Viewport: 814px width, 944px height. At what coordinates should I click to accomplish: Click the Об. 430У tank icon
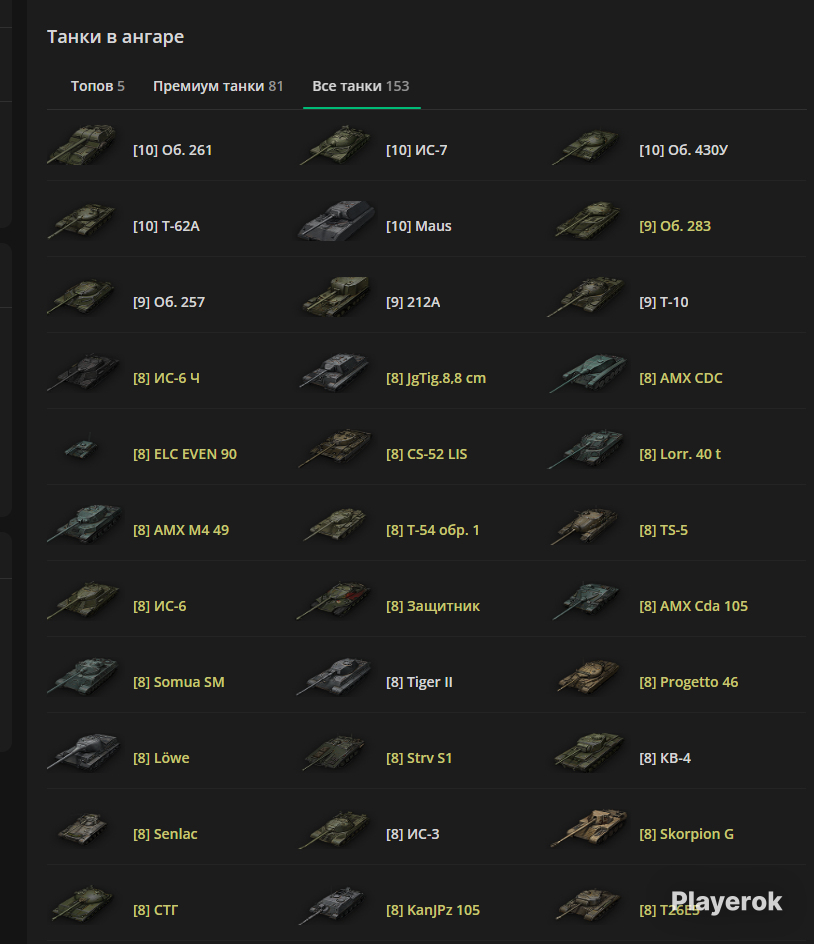click(588, 146)
